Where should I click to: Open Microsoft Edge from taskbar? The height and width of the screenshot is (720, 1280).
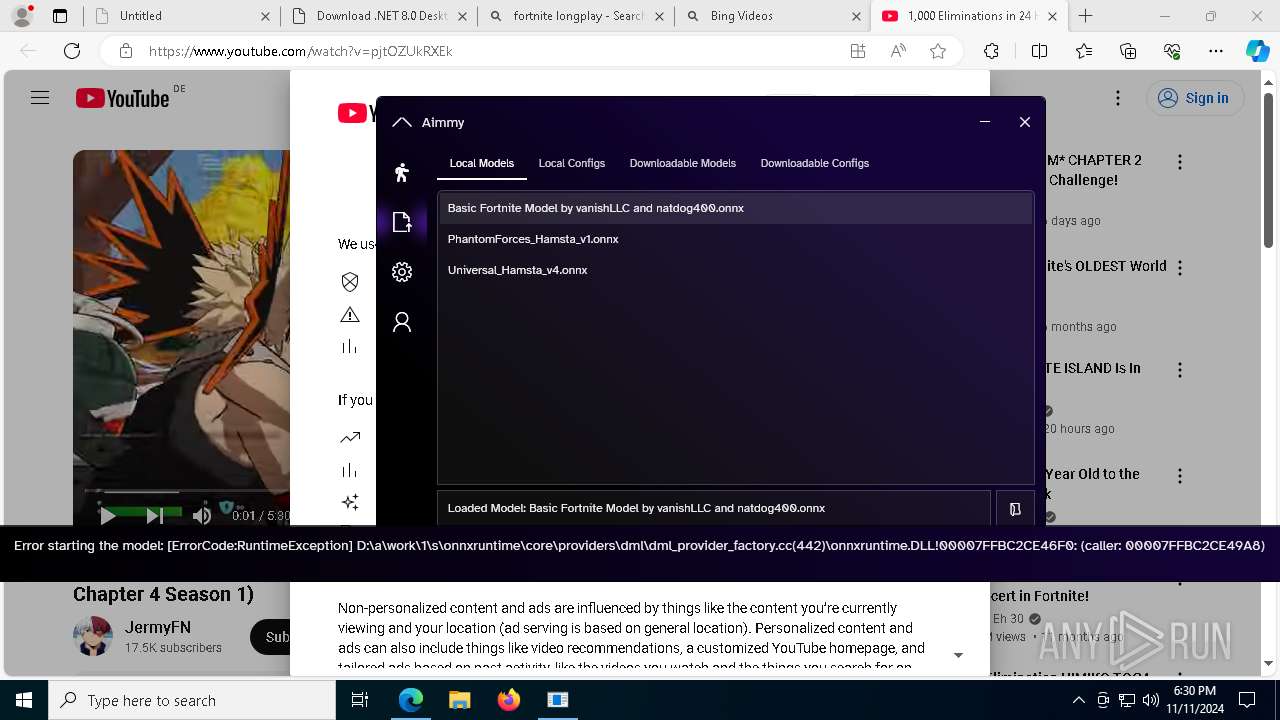(411, 700)
